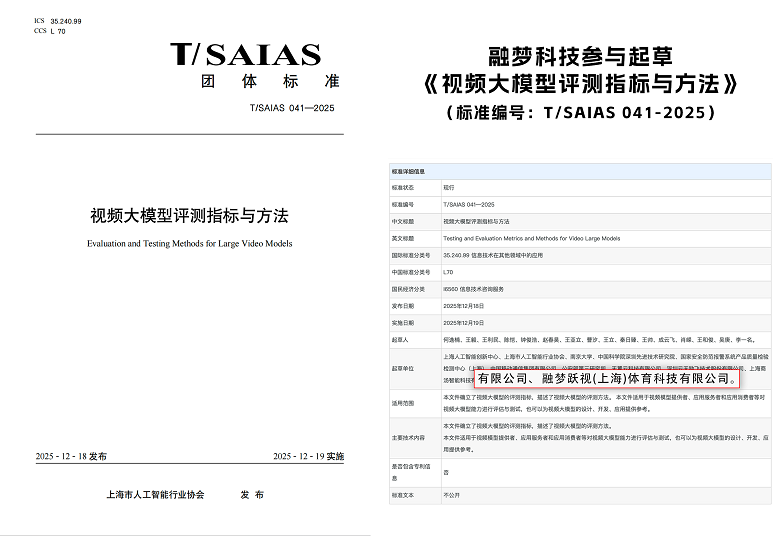The width and height of the screenshot is (782, 536).
Task: Click the '2025年12月19日' date value
Action: 463,323
